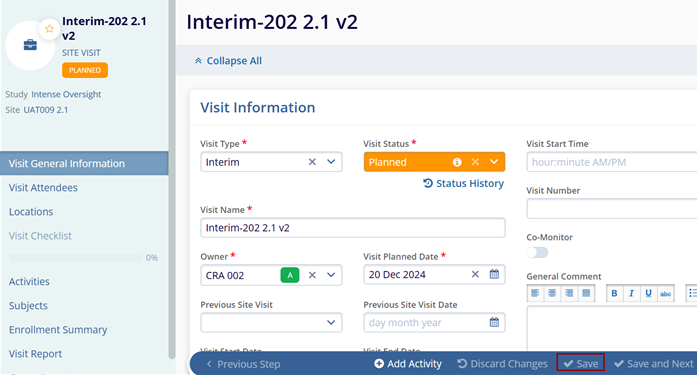Go to Visit Attendees section
This screenshot has height=375, width=697.
(43, 188)
